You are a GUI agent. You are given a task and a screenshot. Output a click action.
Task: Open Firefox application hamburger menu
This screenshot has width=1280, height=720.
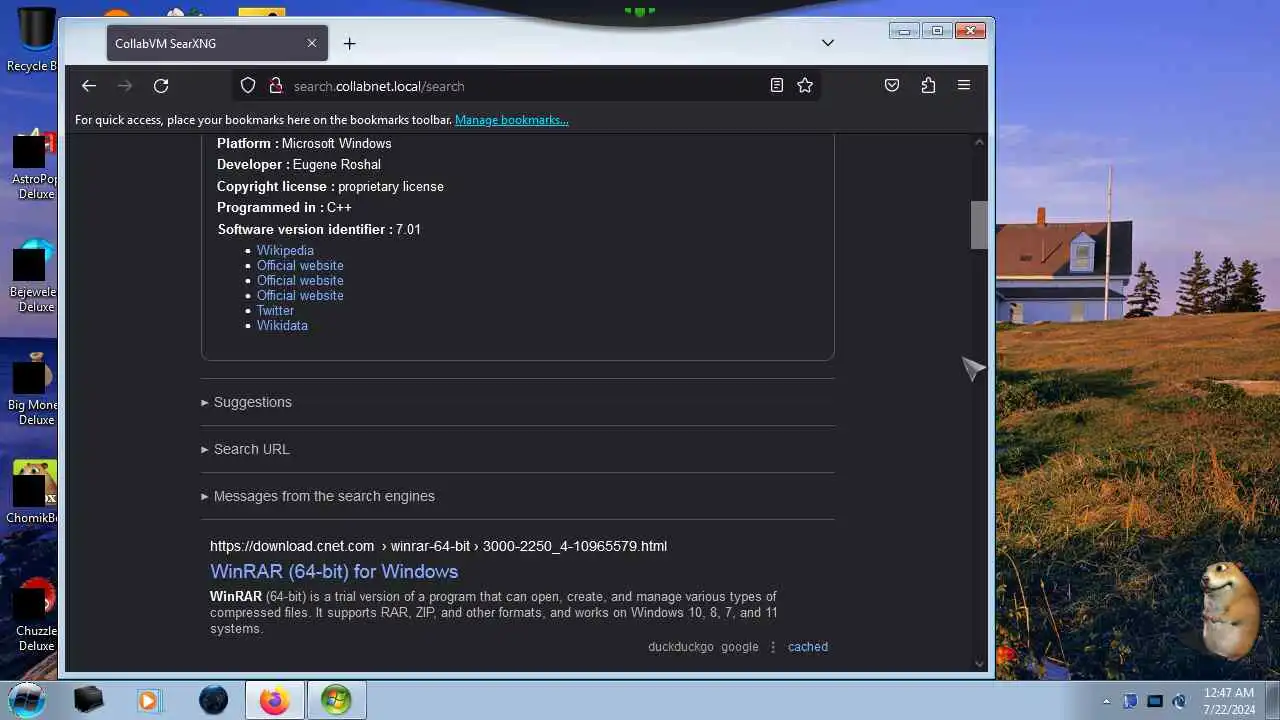tap(964, 86)
